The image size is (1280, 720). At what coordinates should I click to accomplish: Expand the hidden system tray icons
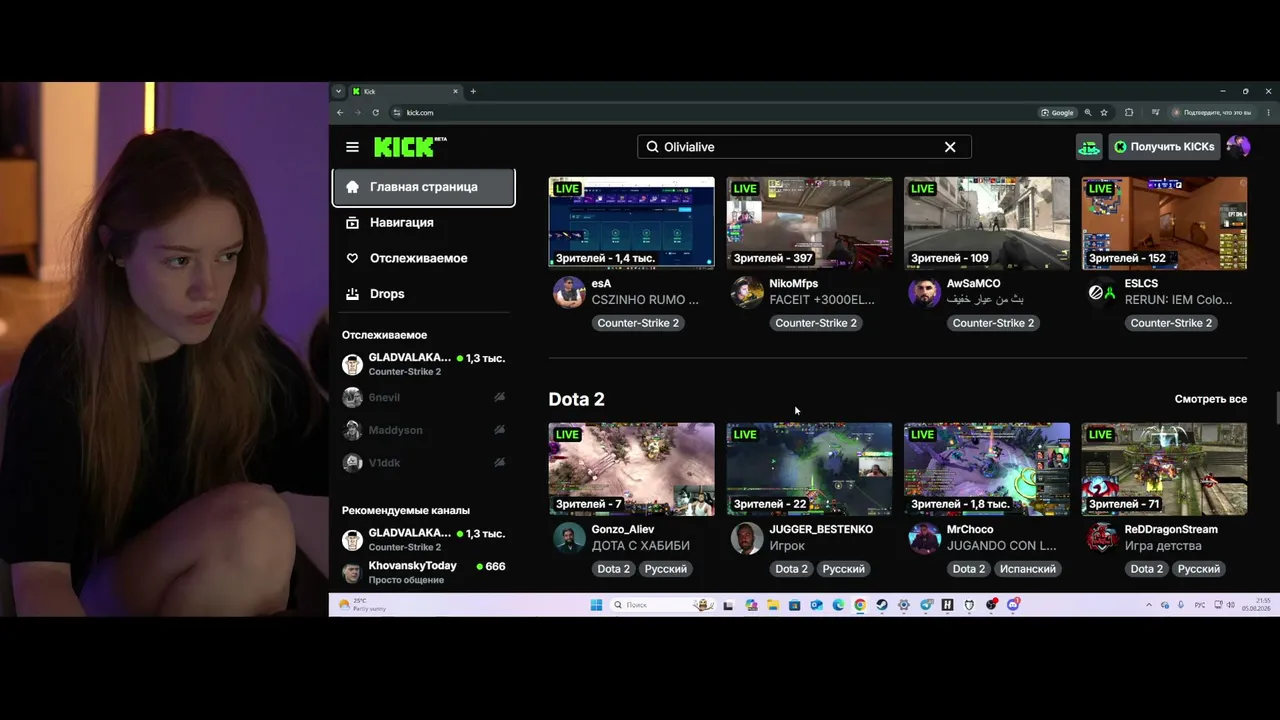(1148, 605)
